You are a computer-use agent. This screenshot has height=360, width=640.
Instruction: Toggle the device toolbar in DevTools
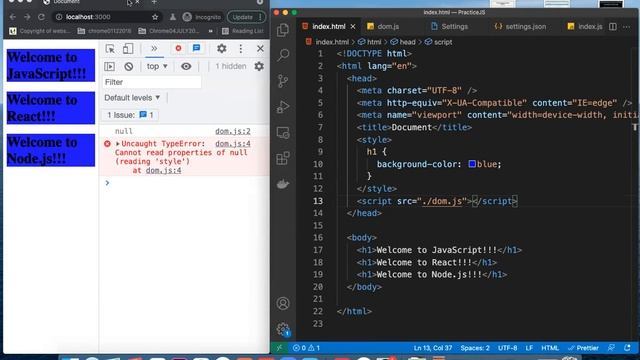(128, 49)
